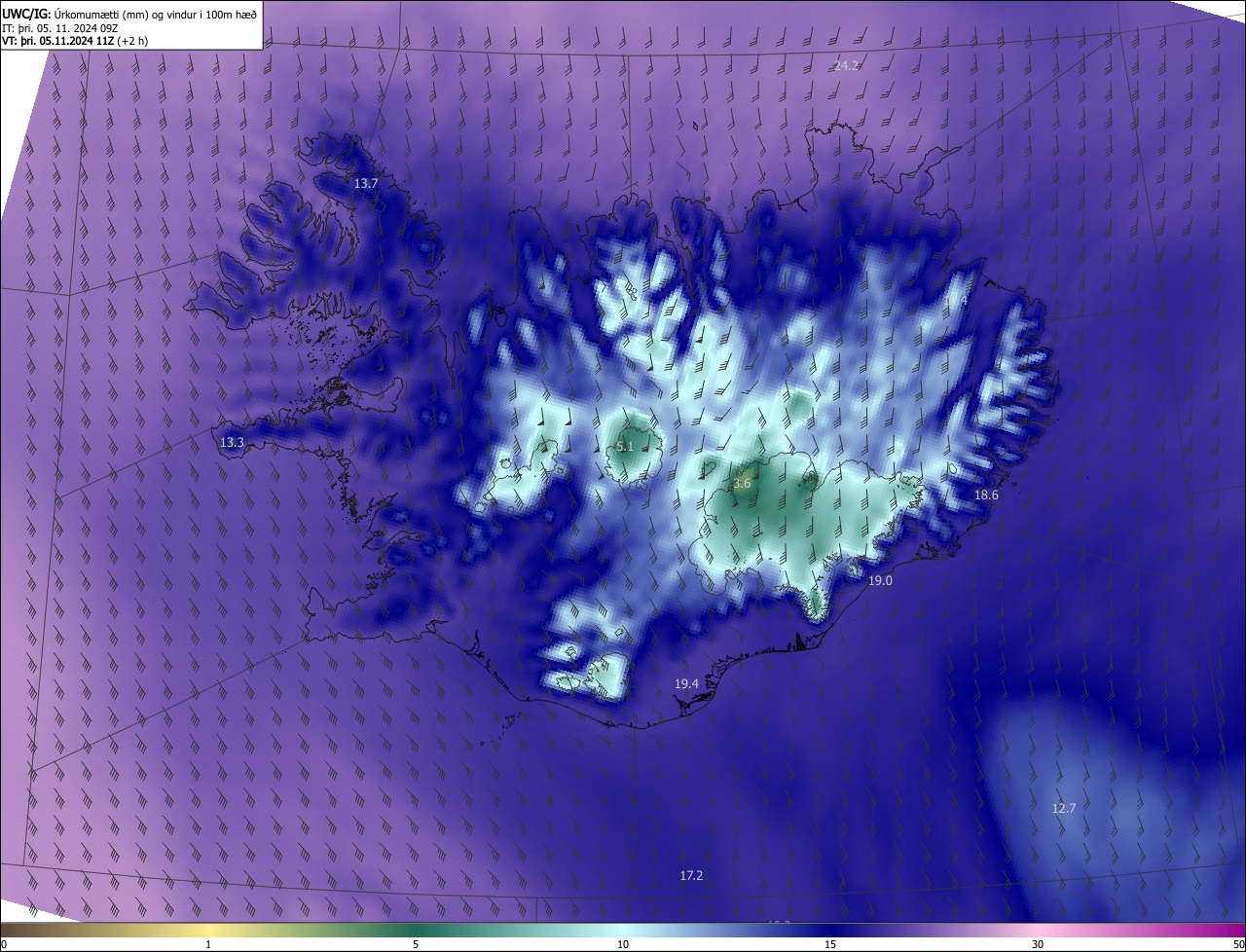The image size is (1246, 952).
Task: Click the yellow section of the color scale
Action: (208, 931)
